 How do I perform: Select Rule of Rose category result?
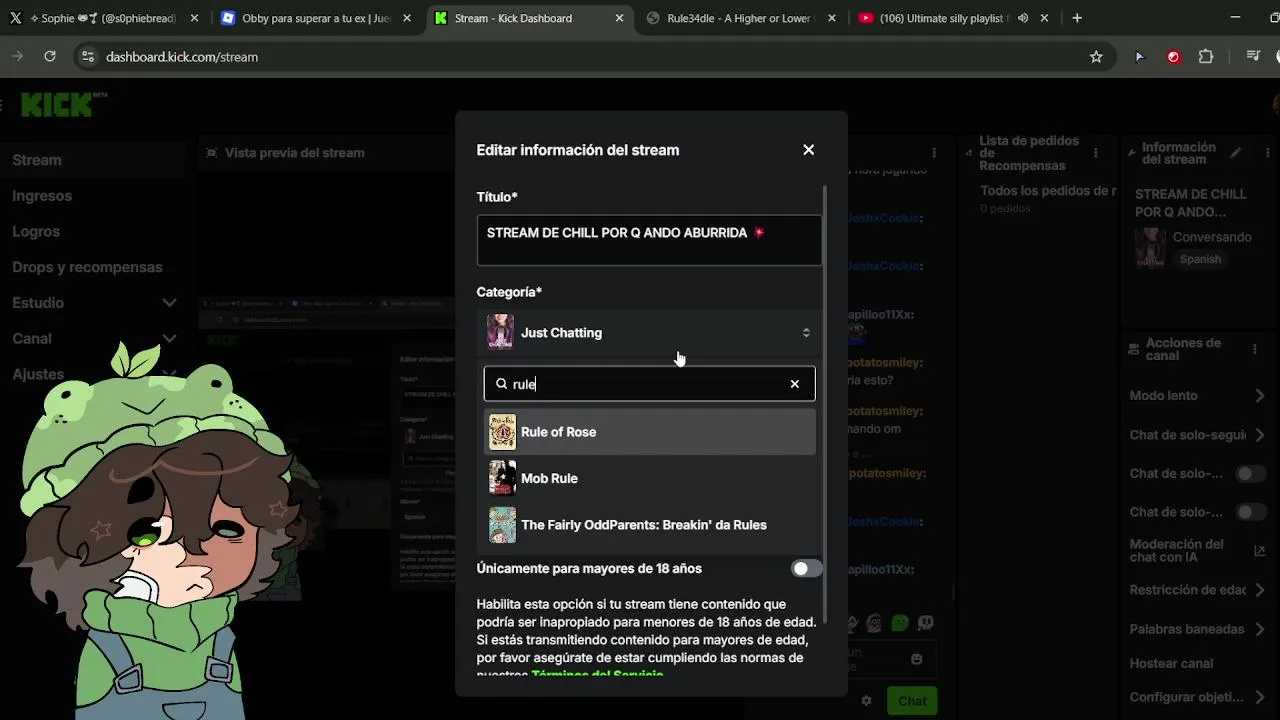click(650, 432)
